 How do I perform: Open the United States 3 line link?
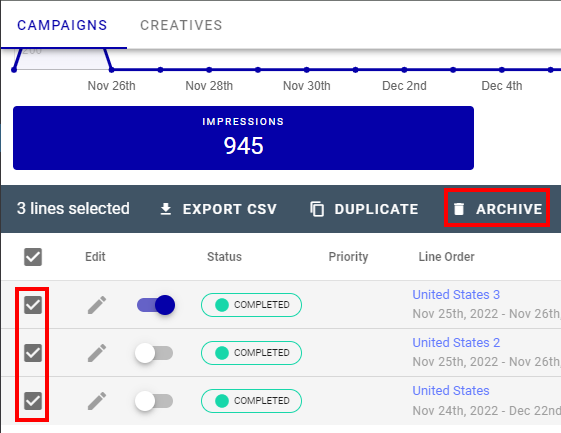[x=456, y=295]
